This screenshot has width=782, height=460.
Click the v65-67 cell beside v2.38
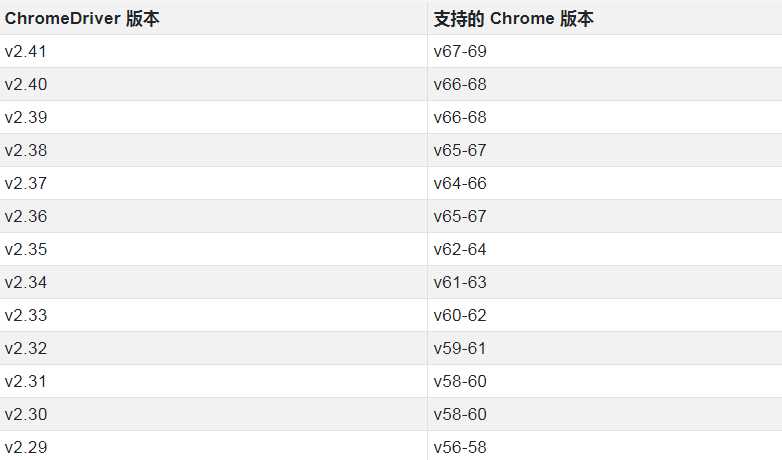click(604, 150)
